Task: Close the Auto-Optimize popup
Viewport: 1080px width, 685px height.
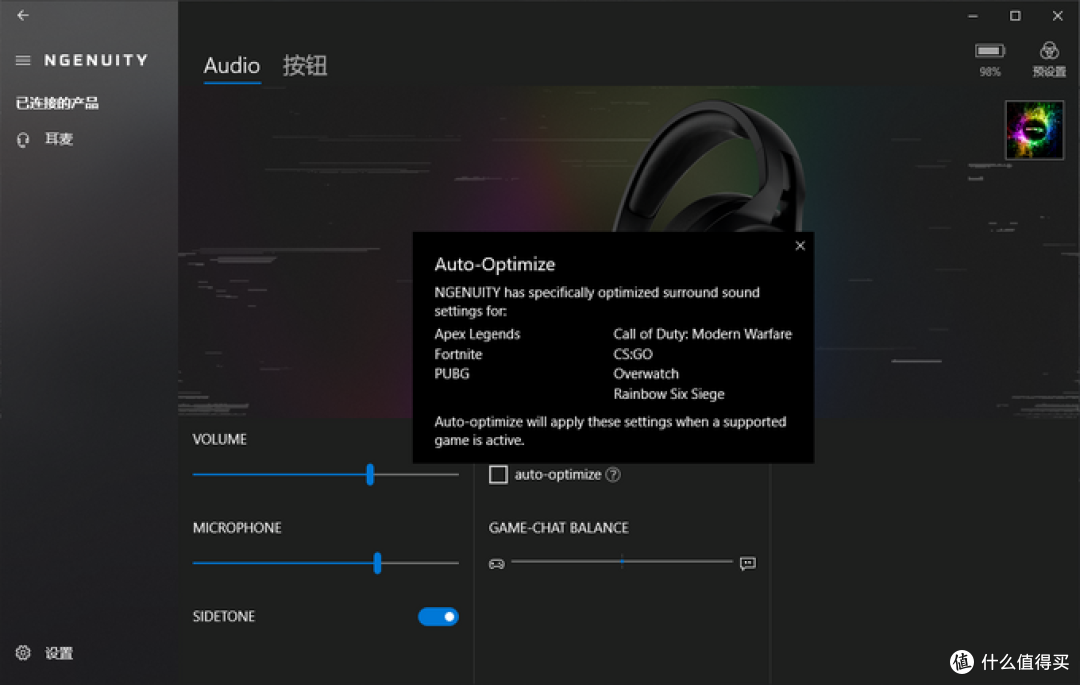Action: tap(800, 246)
